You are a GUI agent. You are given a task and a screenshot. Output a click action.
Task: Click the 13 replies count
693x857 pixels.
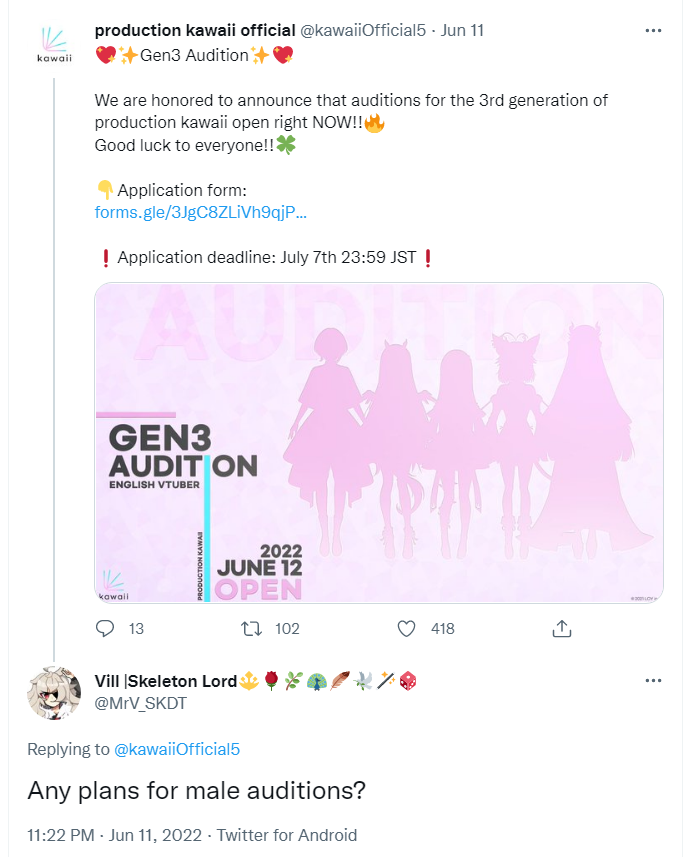coord(137,628)
